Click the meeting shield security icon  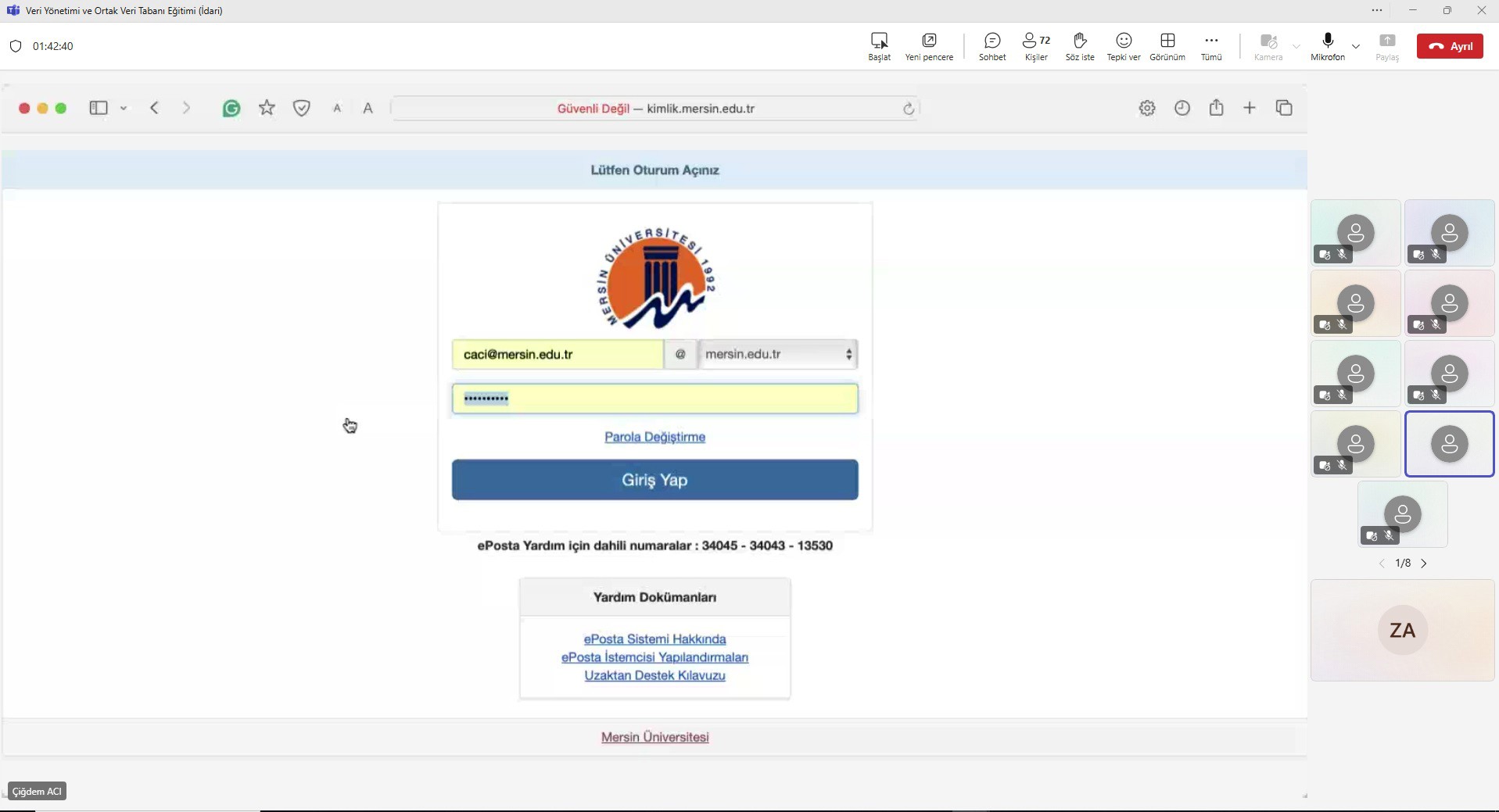tap(16, 46)
